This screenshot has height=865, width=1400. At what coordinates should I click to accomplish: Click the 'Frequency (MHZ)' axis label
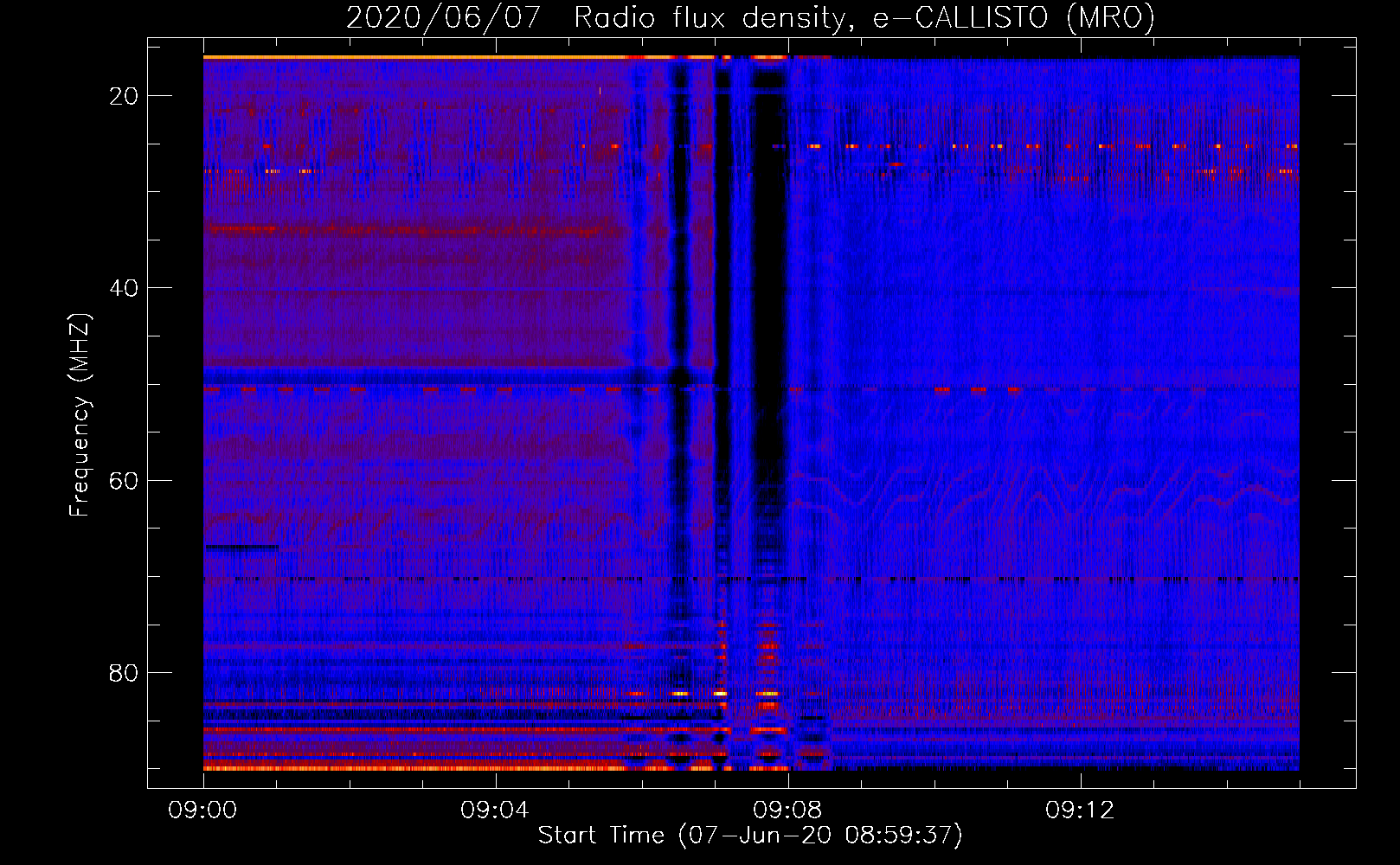79,415
